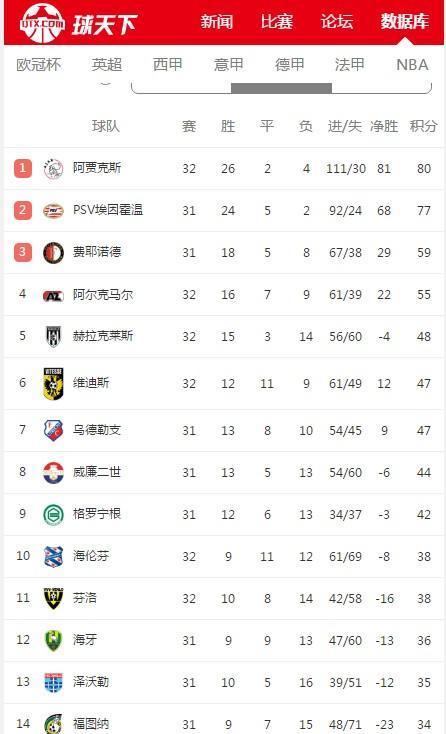
Task: Select the 英超 league category
Action: pos(107,65)
